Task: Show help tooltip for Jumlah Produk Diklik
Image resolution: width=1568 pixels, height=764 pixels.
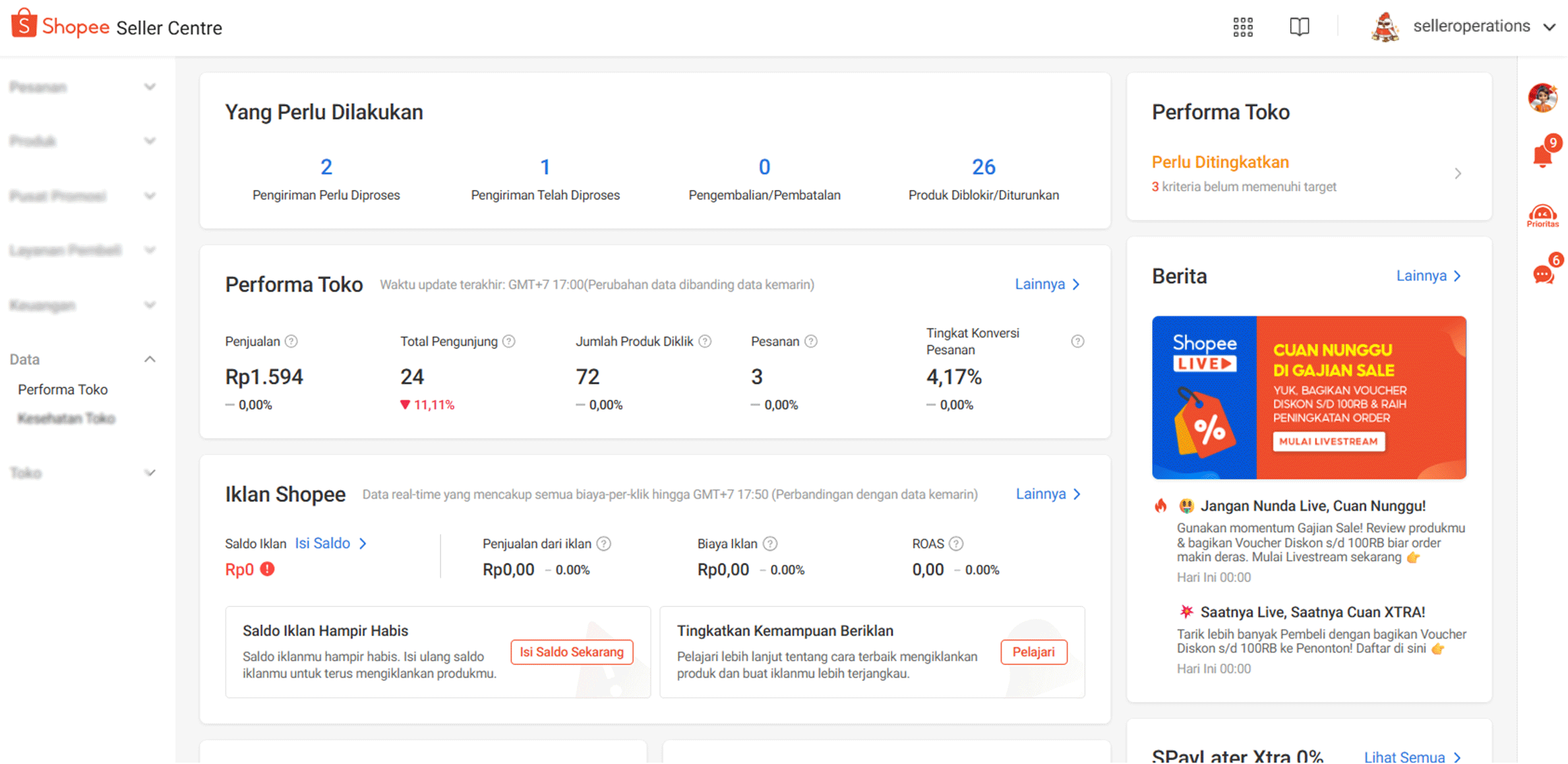Action: coord(705,341)
